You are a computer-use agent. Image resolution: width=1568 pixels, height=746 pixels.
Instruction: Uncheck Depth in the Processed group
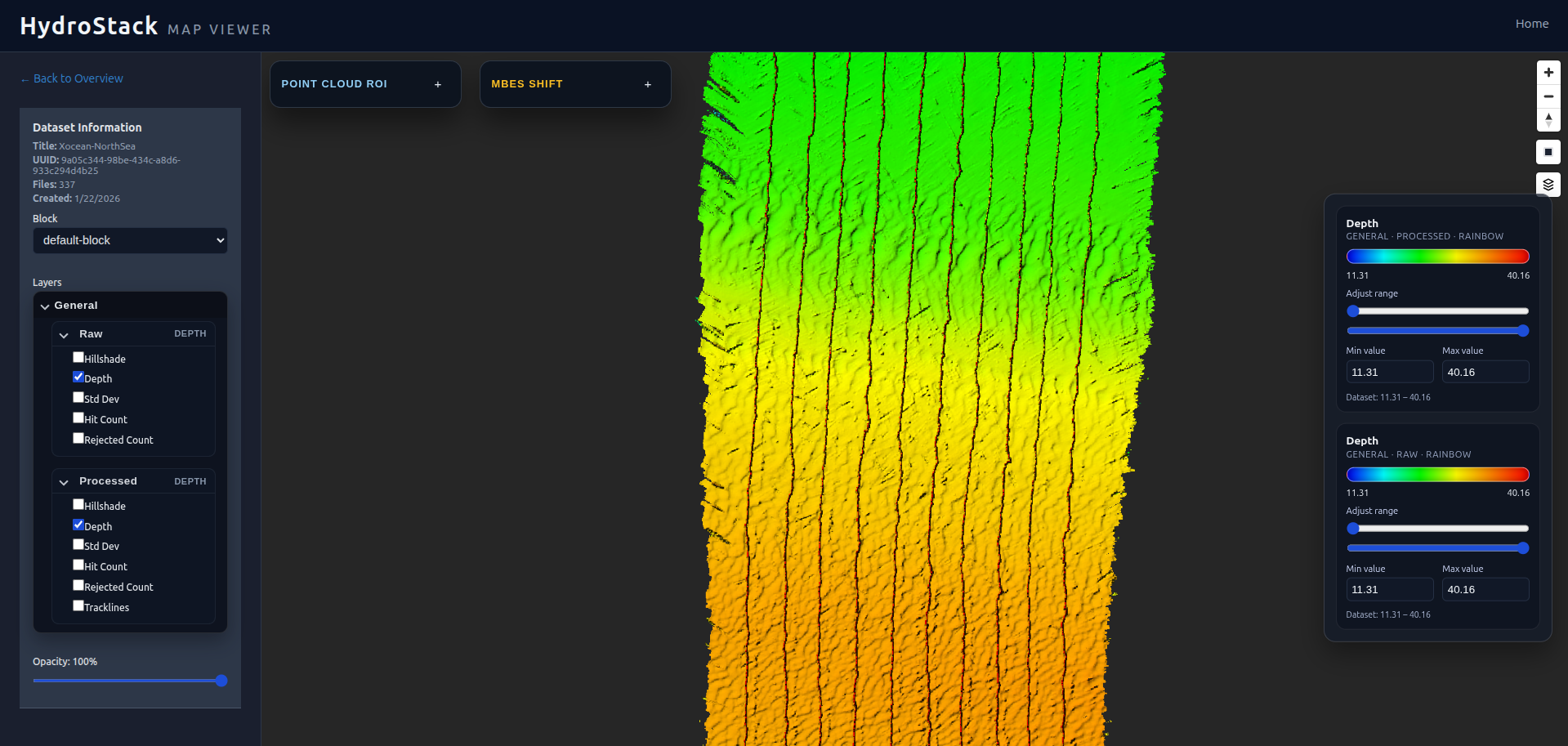(78, 525)
